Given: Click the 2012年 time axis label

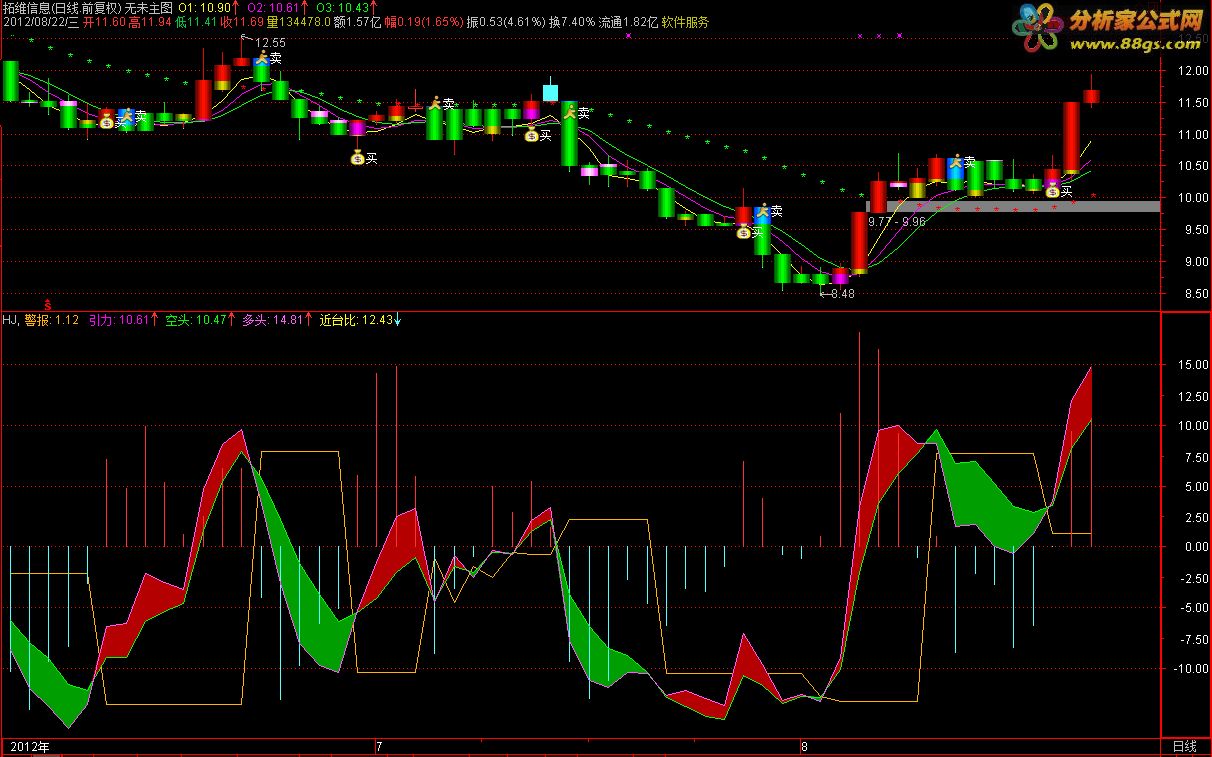Looking at the screenshot, I should pyautogui.click(x=30, y=747).
